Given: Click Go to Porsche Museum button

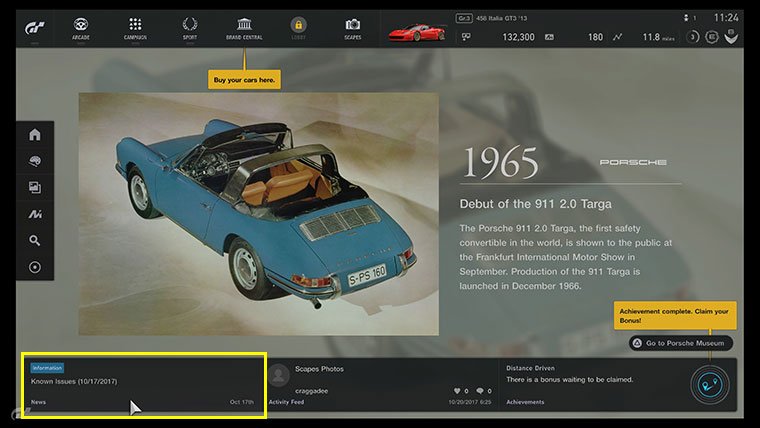Looking at the screenshot, I should click(x=681, y=343).
